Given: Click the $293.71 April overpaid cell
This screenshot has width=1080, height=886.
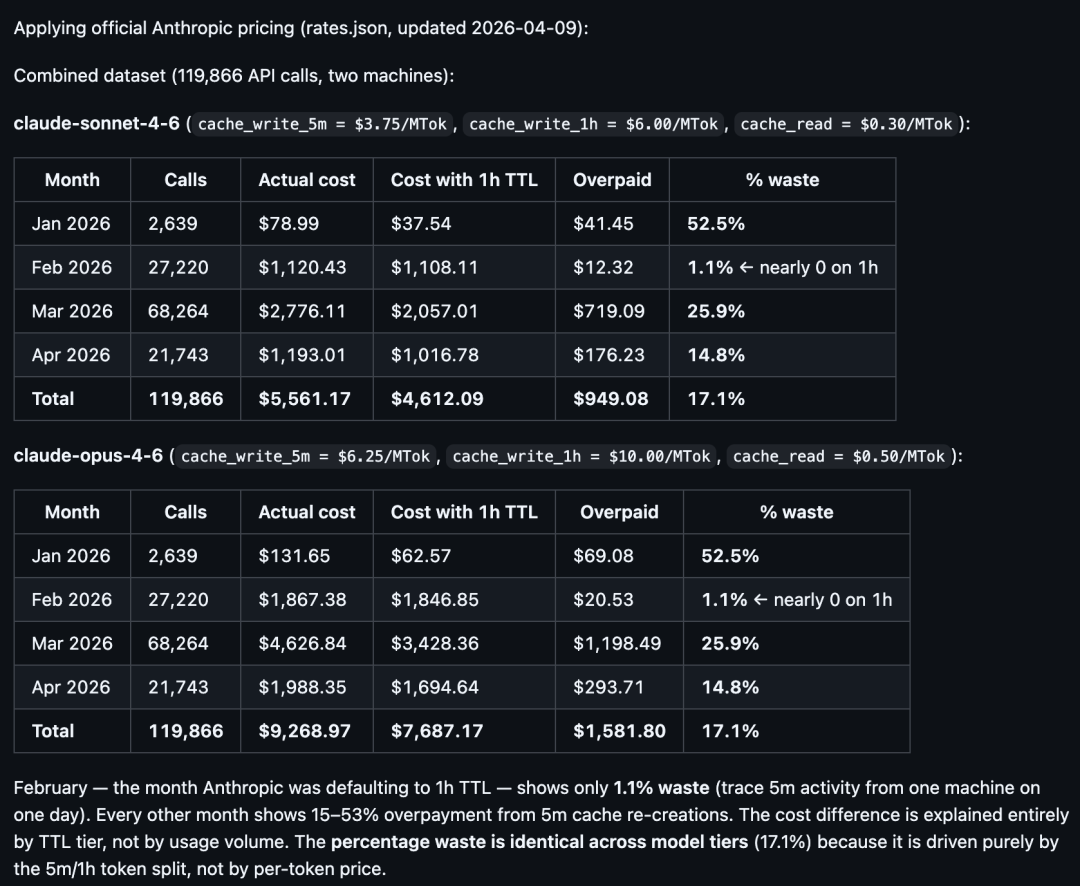Looking at the screenshot, I should (x=608, y=687).
